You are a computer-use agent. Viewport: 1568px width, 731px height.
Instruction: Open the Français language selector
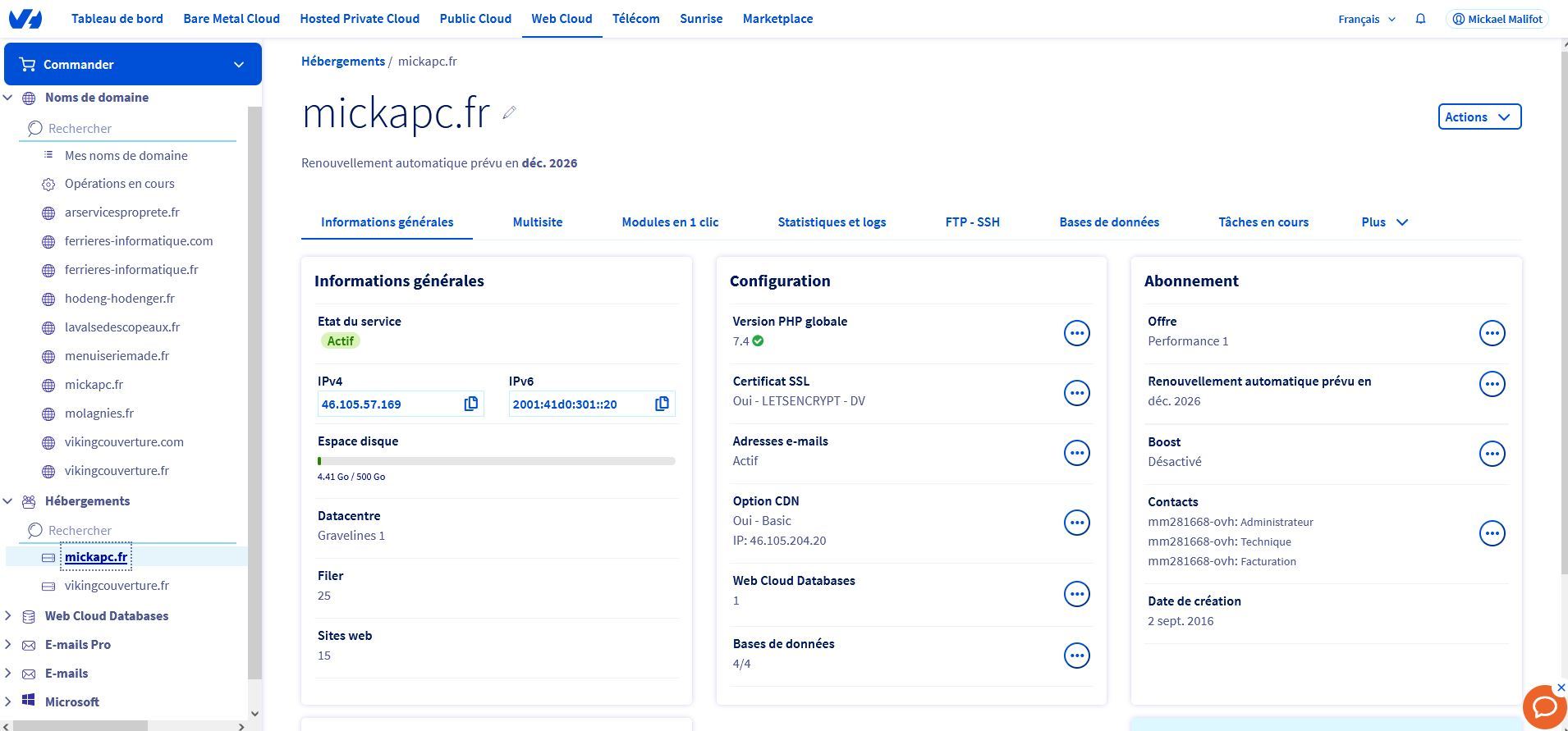tap(1366, 19)
